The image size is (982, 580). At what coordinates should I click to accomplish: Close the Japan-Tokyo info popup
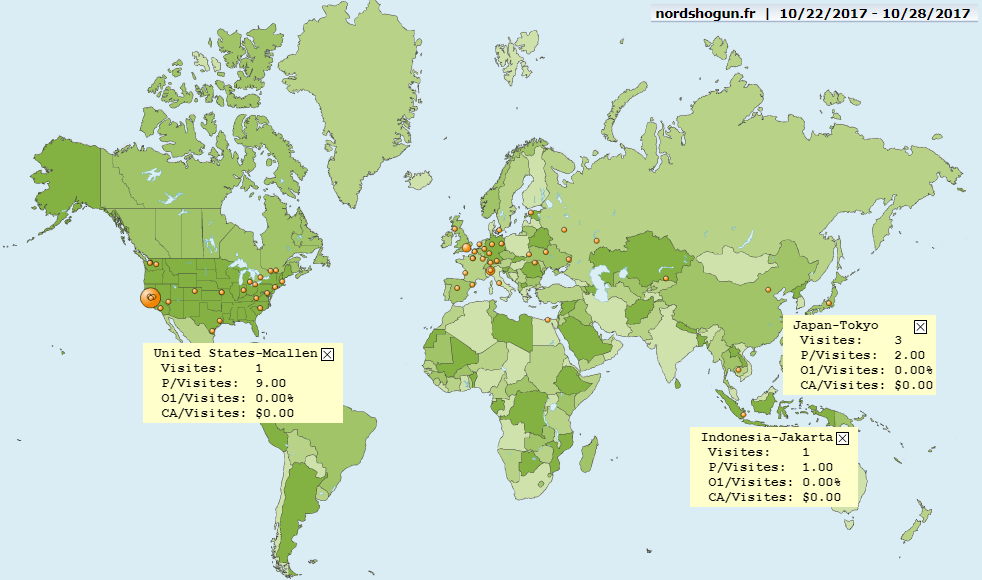(920, 326)
